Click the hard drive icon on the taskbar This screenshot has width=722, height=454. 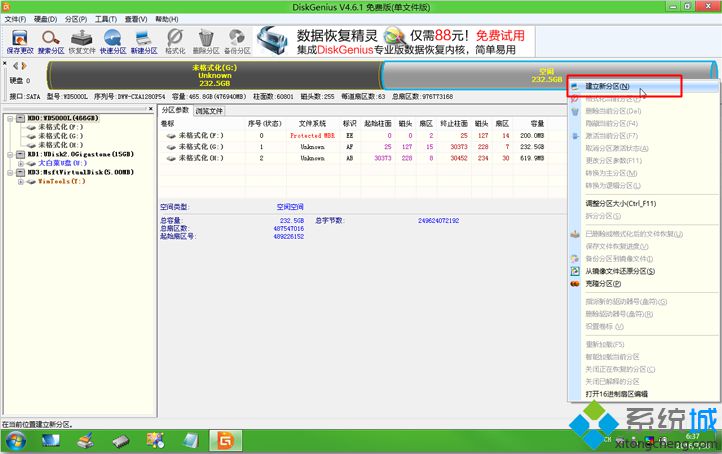(121, 442)
